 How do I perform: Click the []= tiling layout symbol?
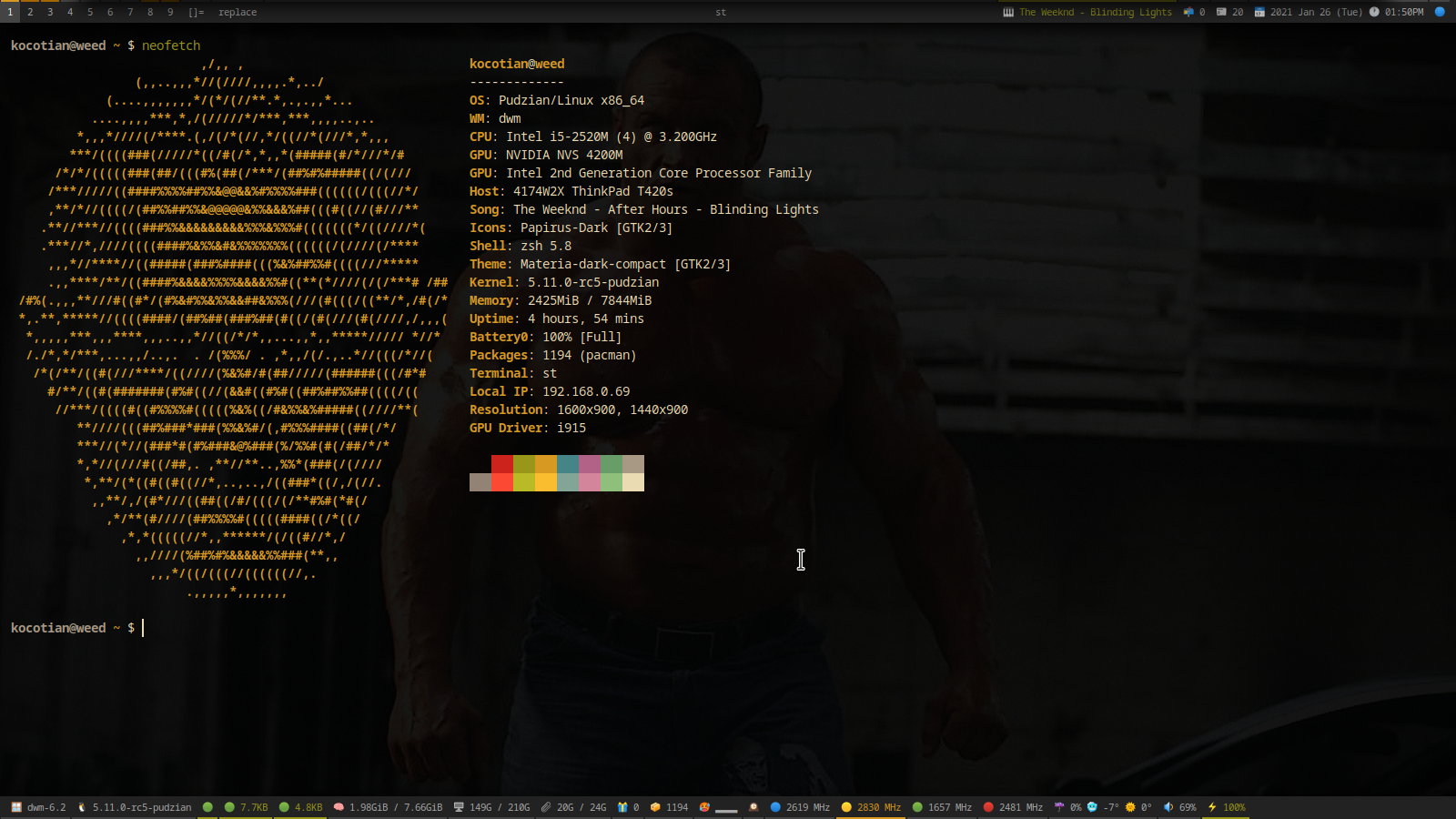point(196,12)
